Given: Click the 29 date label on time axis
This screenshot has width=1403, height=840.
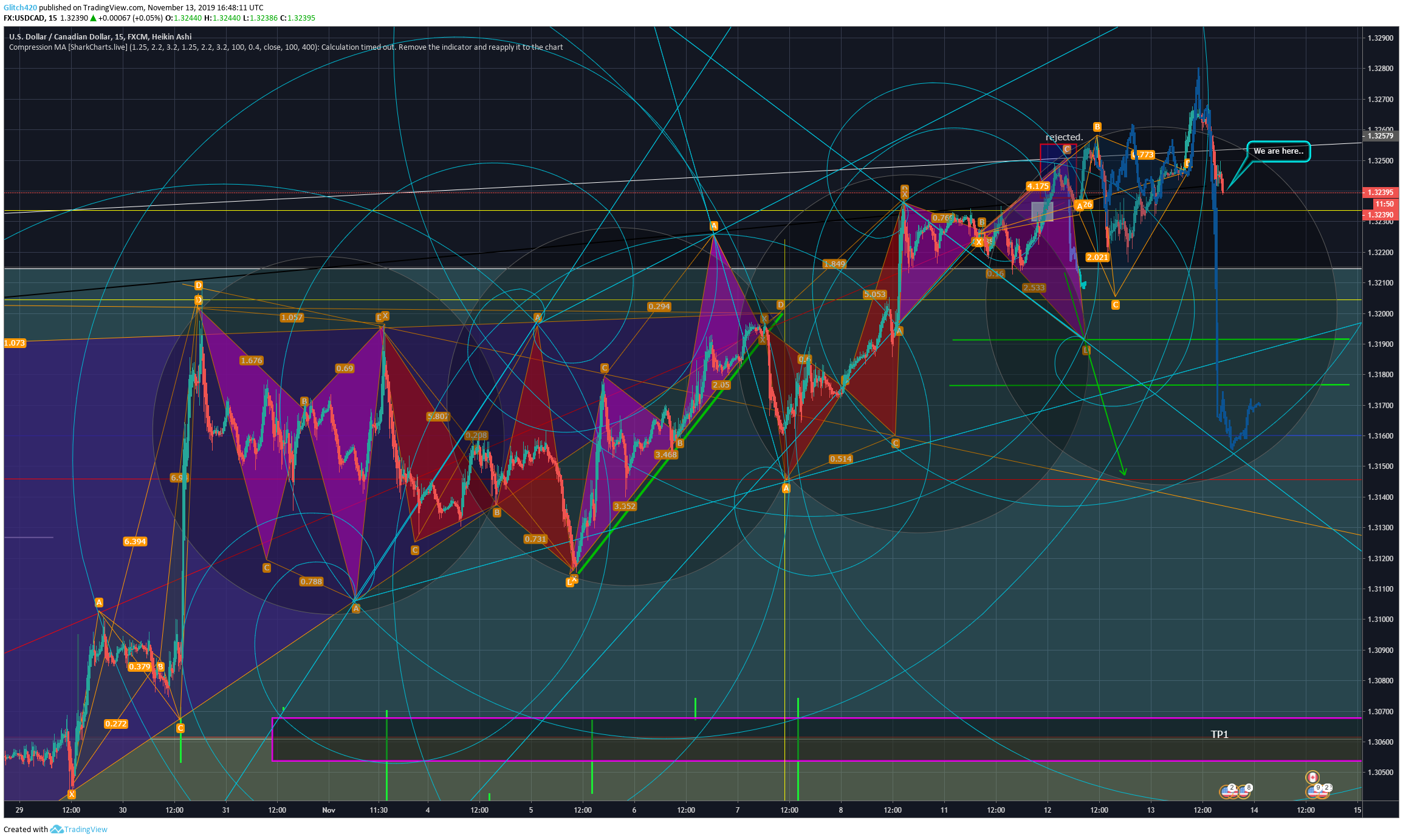Looking at the screenshot, I should click(19, 810).
